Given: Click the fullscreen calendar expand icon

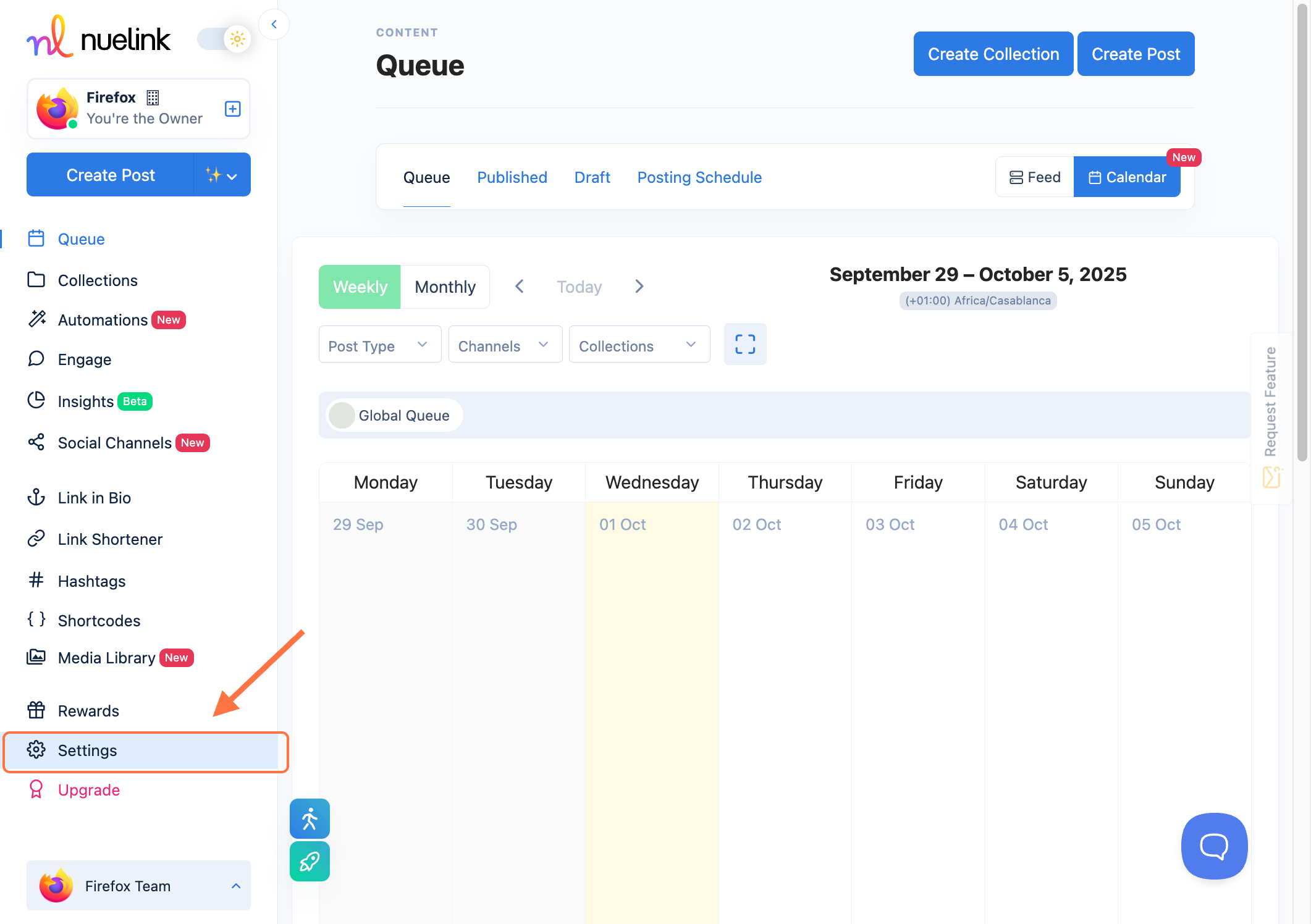Looking at the screenshot, I should pos(745,344).
